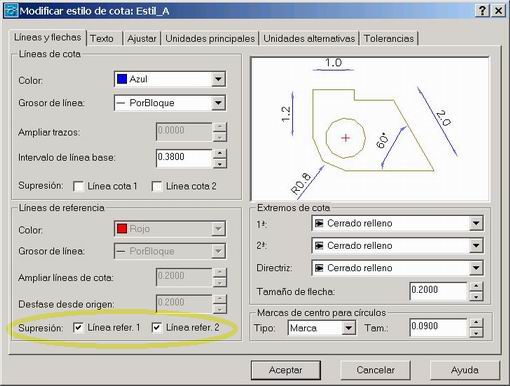Decrease Tamaño de flecha spinner down arrow
This screenshot has width=510, height=386.
[x=476, y=296]
